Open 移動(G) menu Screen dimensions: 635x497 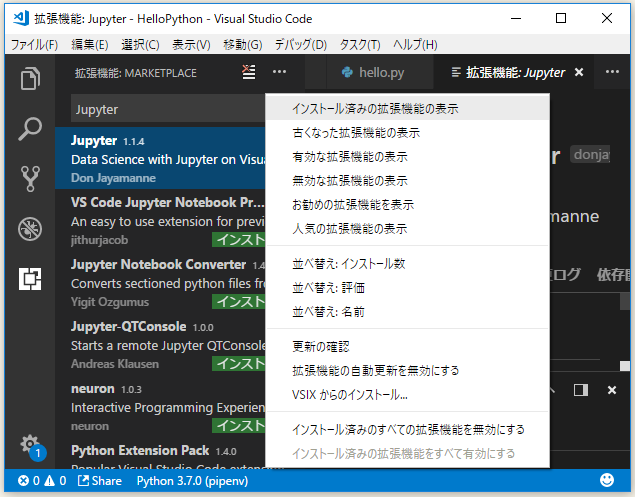(x=243, y=45)
